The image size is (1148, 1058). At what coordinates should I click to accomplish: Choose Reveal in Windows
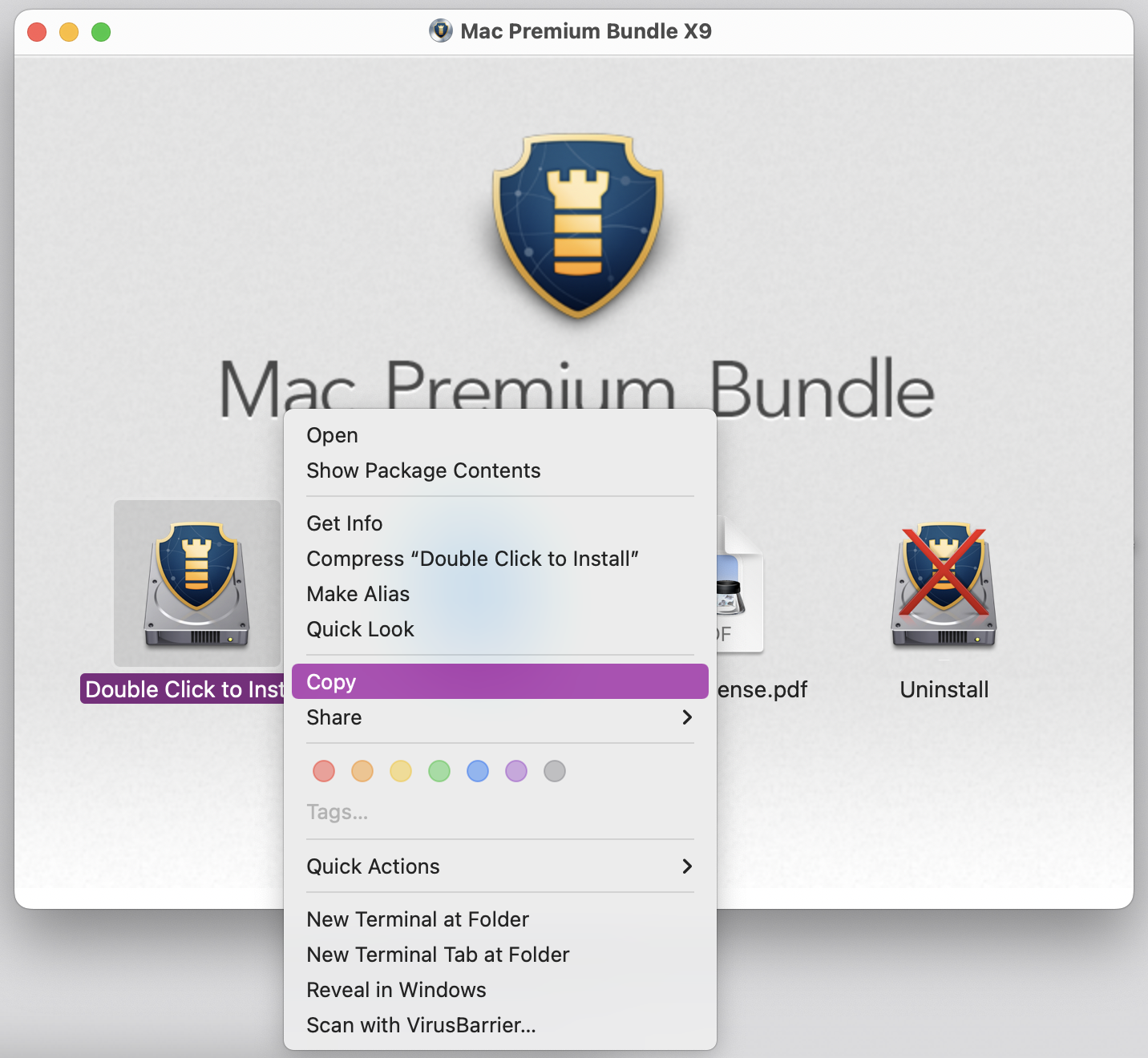(500, 990)
